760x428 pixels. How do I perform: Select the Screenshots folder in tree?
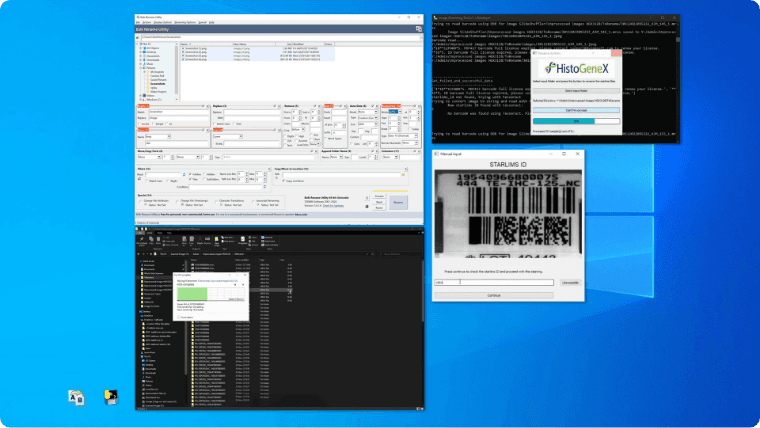pyautogui.click(x=158, y=84)
